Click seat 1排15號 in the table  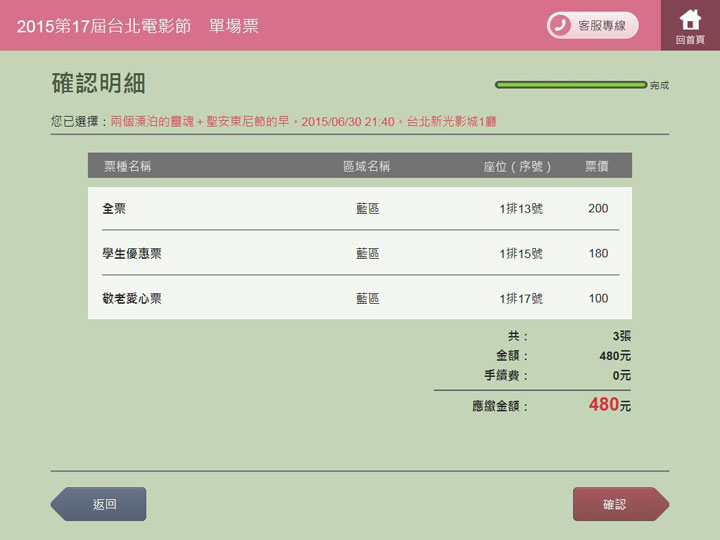(521, 254)
